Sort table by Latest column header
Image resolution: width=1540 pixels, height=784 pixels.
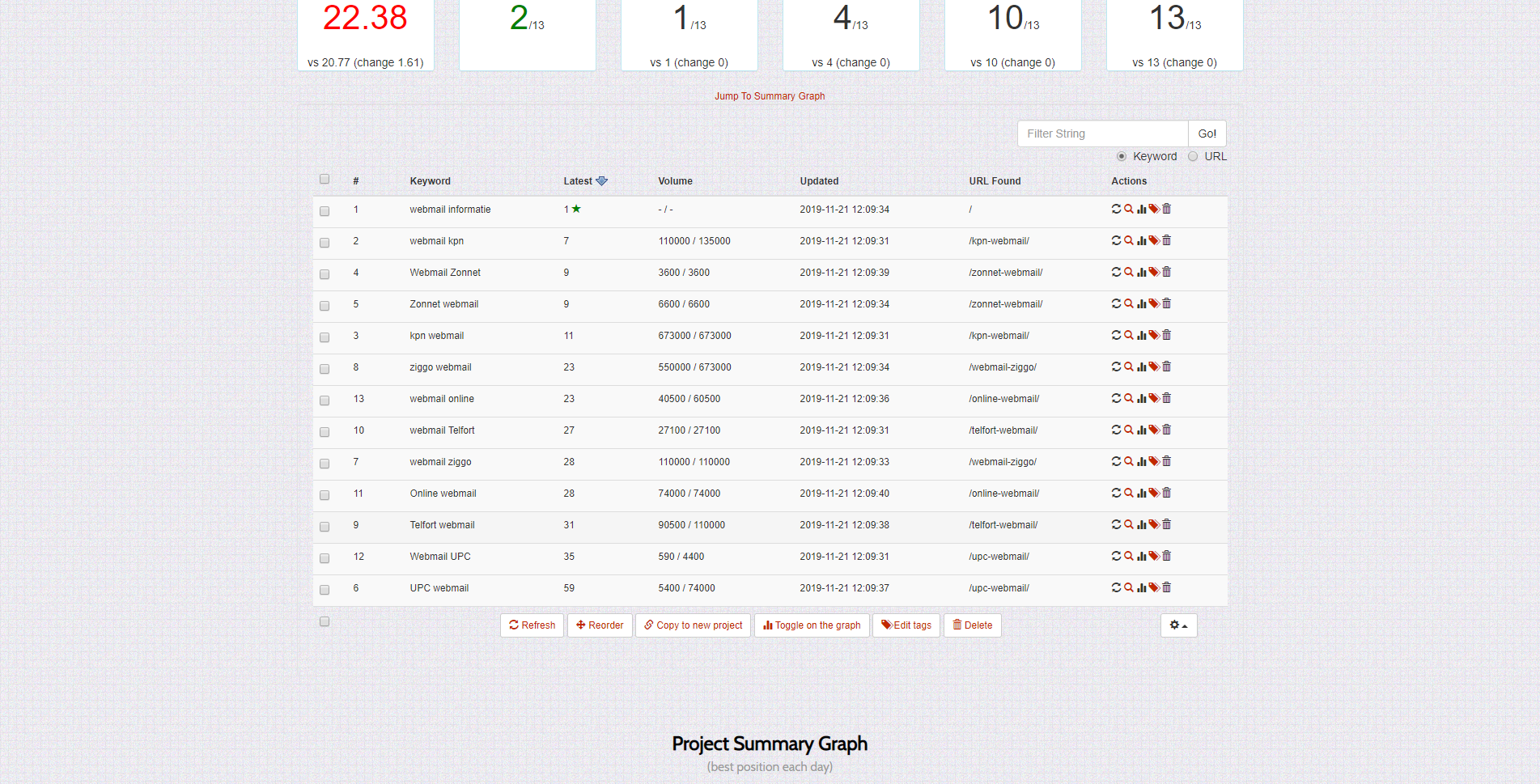578,181
